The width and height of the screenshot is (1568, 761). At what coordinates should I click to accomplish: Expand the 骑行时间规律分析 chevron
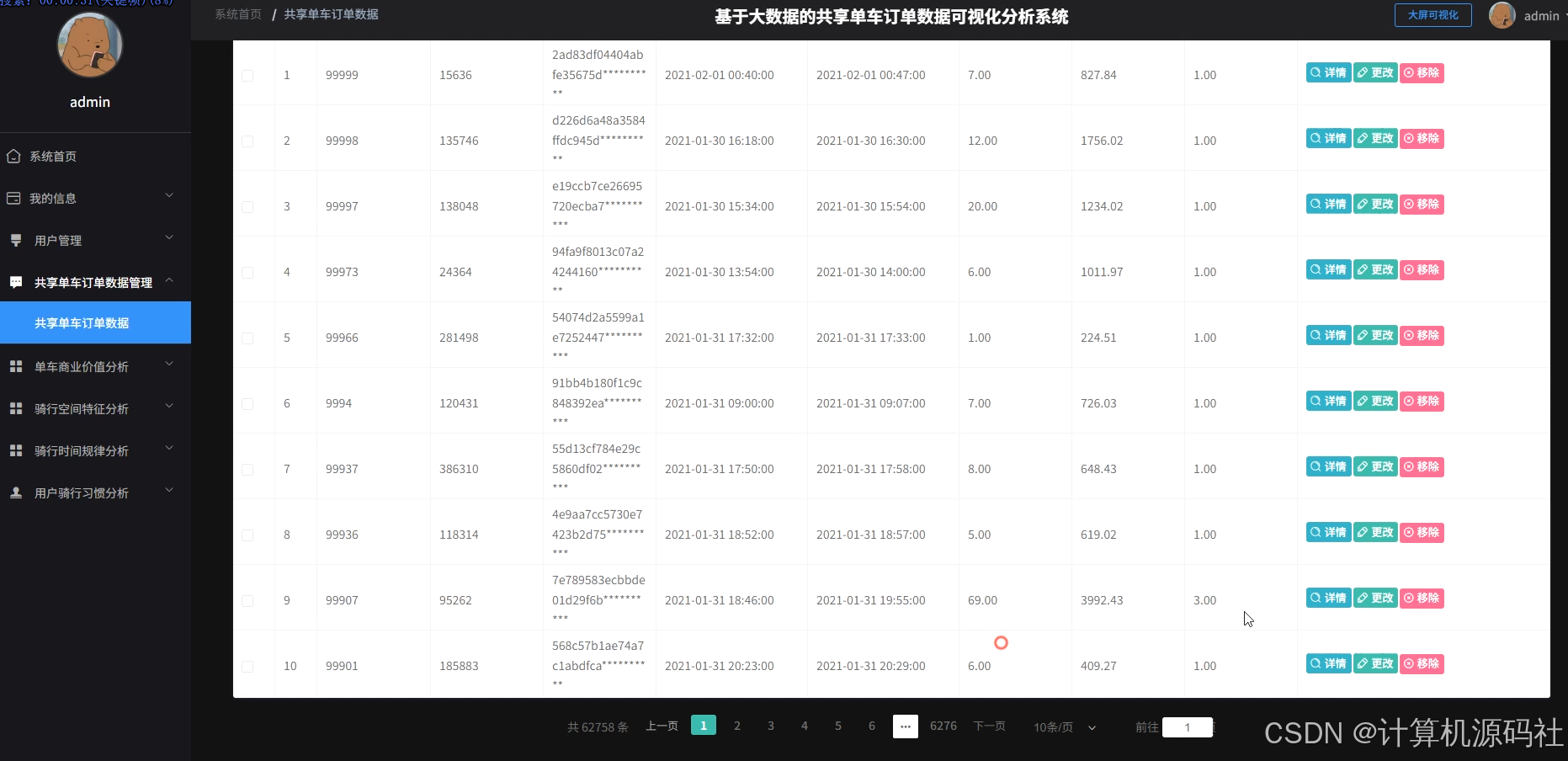click(169, 448)
